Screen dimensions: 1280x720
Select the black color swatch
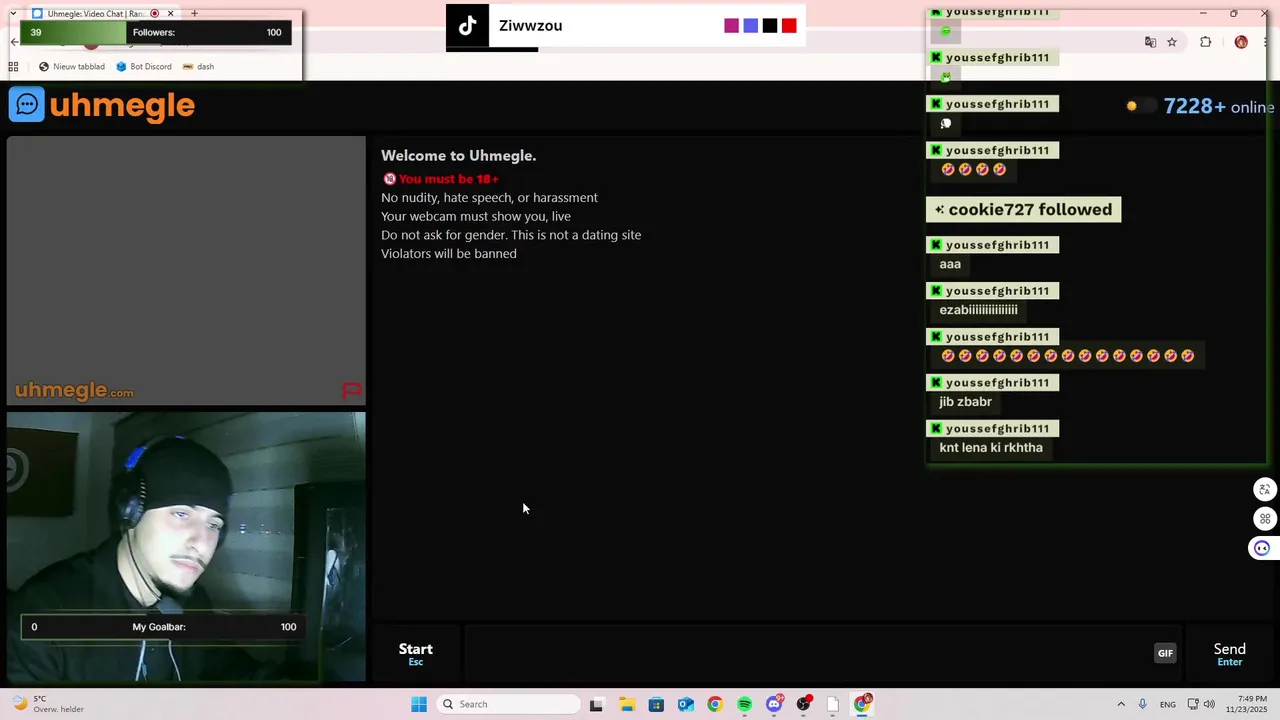[770, 26]
